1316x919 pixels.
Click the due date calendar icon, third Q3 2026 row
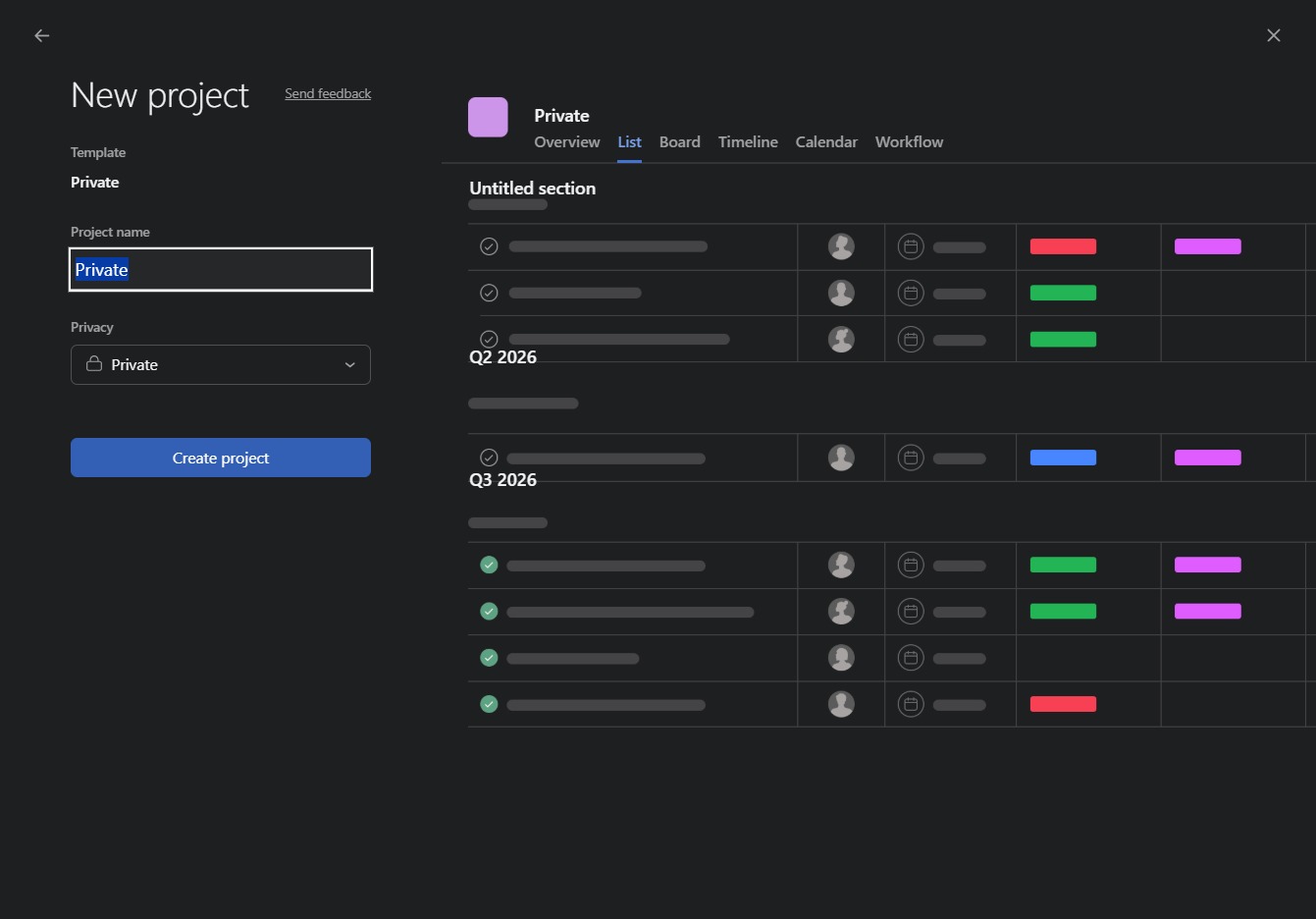(911, 658)
